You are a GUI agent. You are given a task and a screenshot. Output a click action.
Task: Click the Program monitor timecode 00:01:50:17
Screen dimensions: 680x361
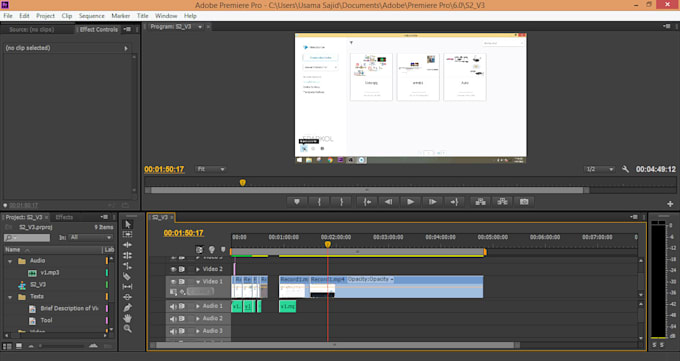tap(164, 169)
